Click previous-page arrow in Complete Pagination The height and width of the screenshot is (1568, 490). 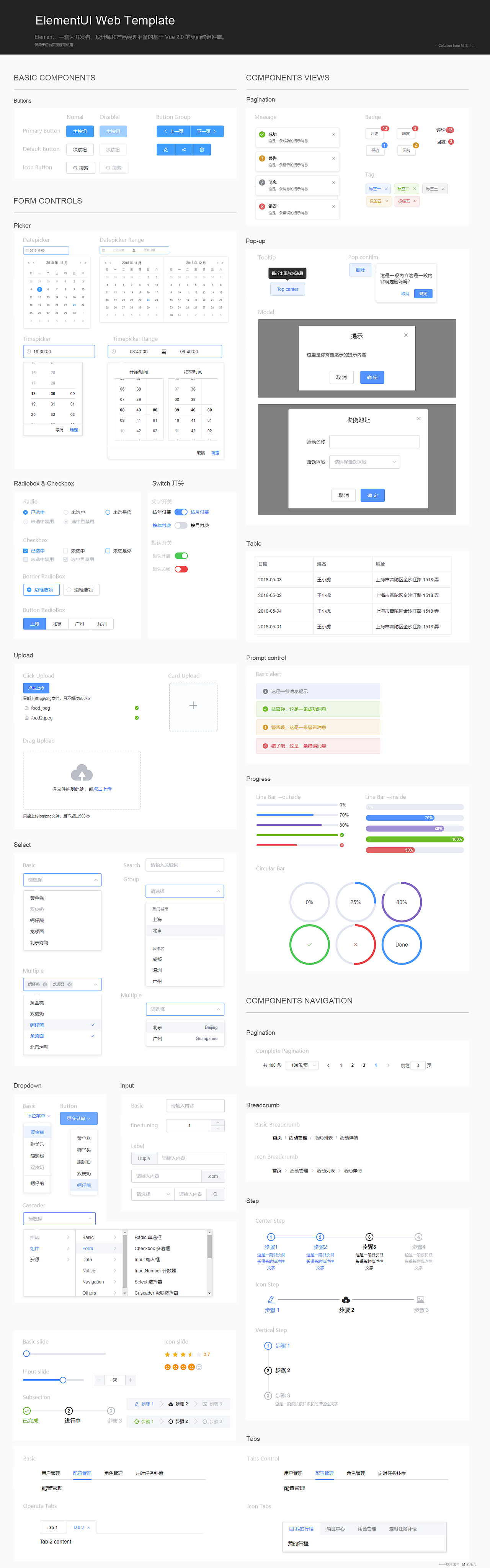[x=328, y=1065]
